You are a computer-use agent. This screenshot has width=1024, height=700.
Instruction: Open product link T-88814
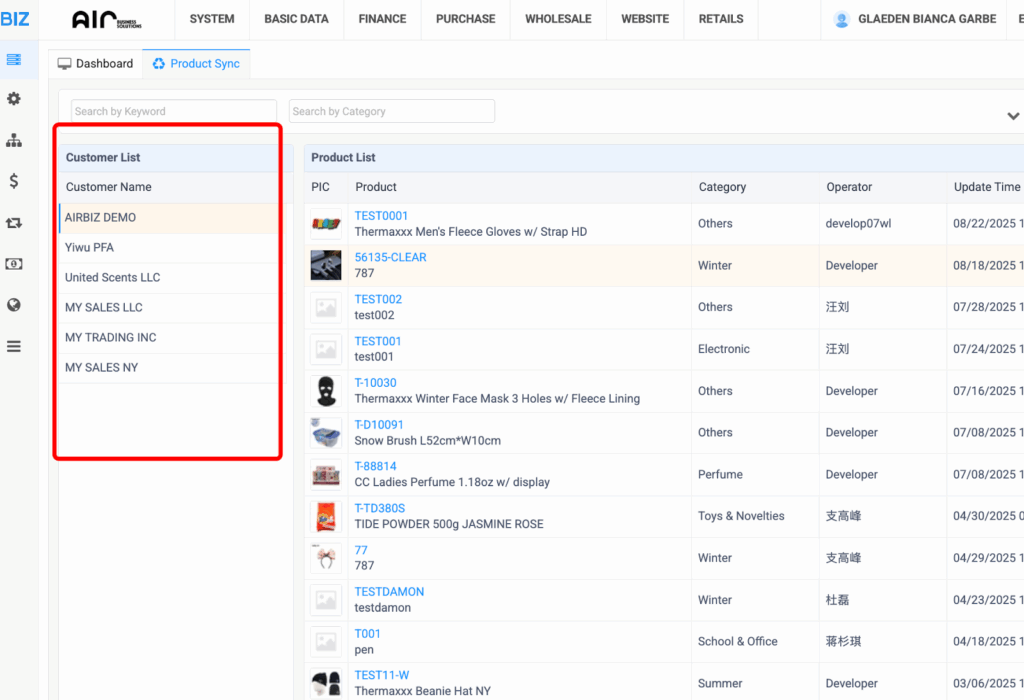375,467
